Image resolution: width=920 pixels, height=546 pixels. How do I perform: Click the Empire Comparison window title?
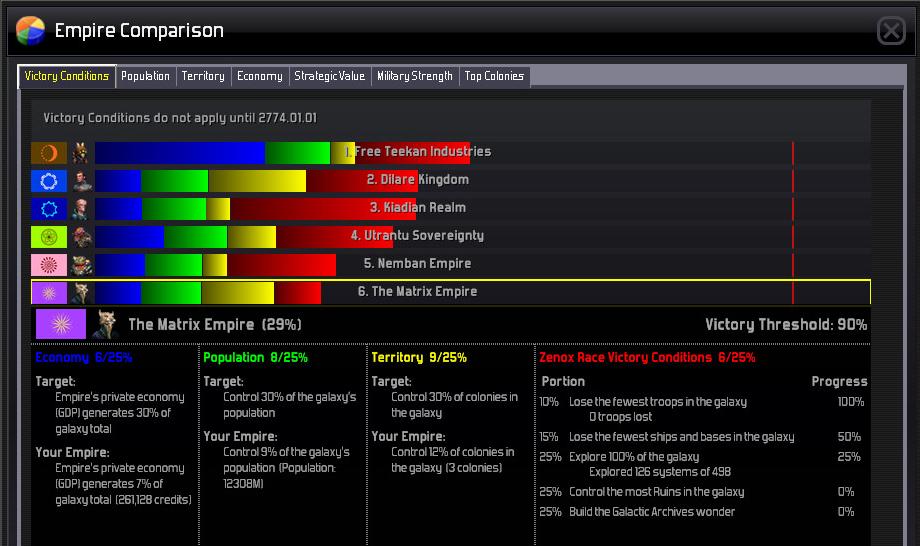(x=139, y=30)
